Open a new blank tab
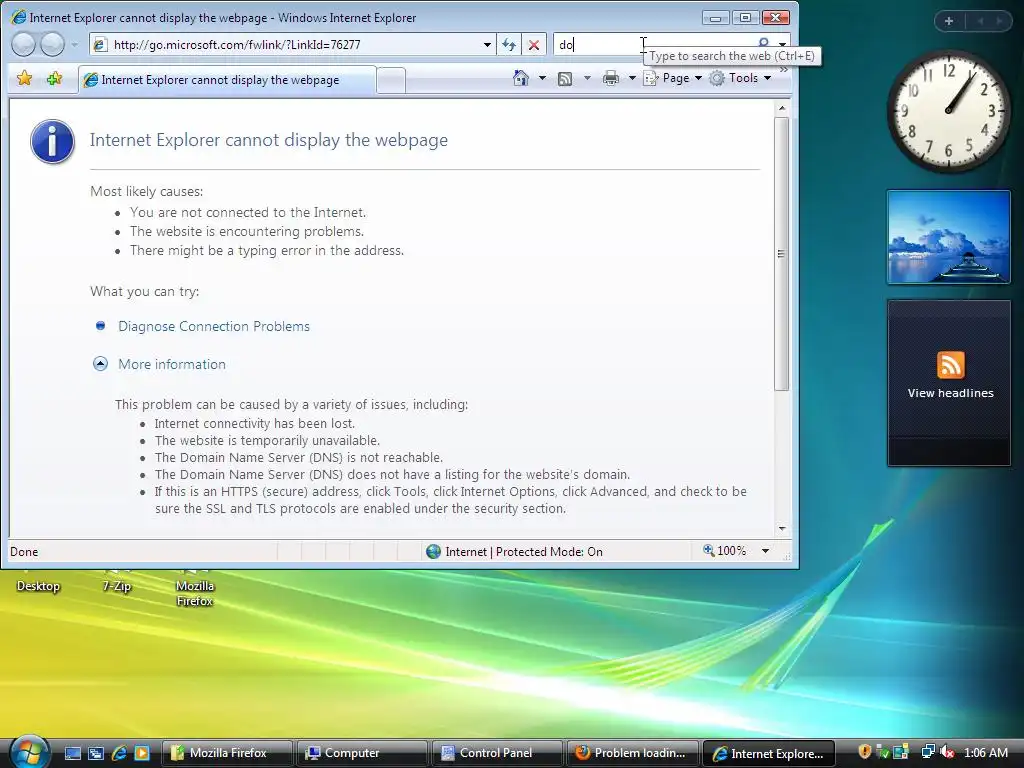Image resolution: width=1024 pixels, height=768 pixels. pos(391,80)
